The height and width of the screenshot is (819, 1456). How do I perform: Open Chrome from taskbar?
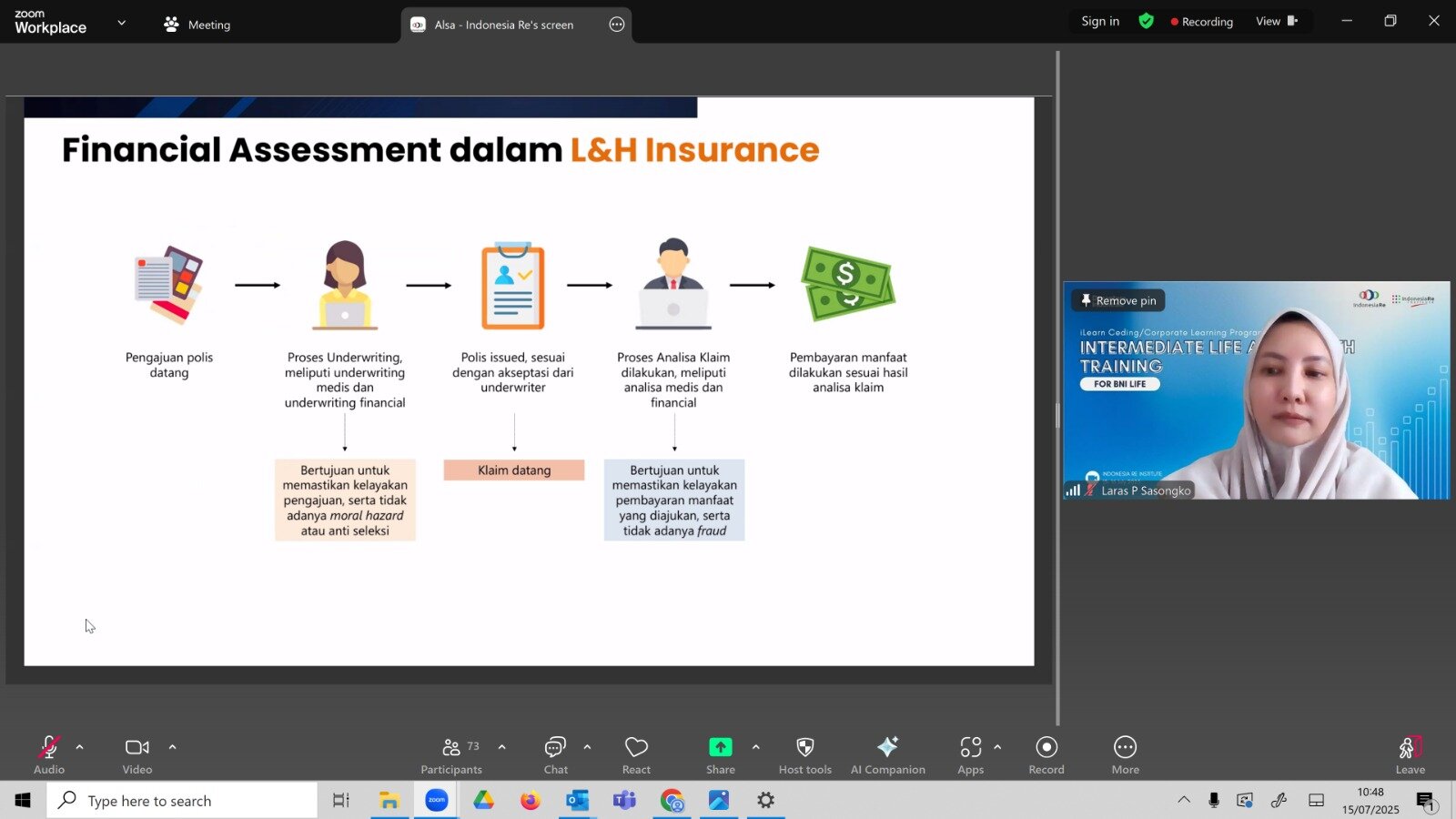[x=672, y=800]
